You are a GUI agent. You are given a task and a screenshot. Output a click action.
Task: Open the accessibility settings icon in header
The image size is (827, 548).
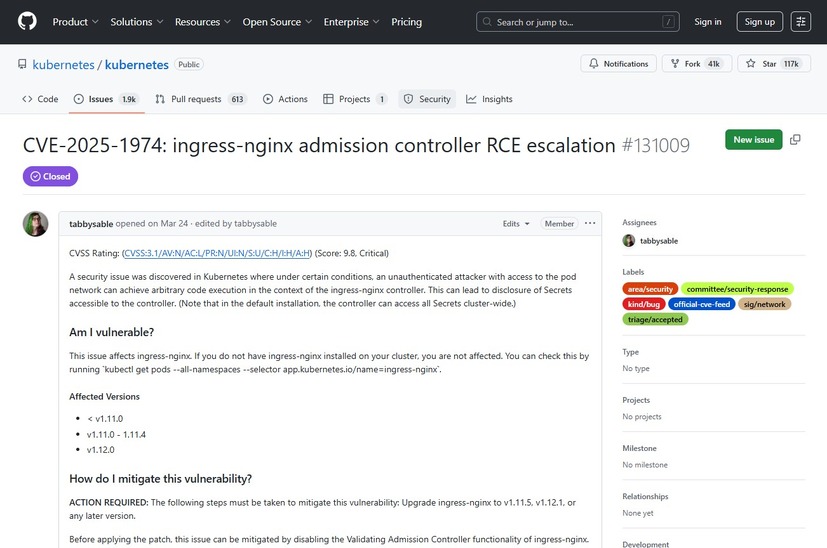pyautogui.click(x=800, y=21)
